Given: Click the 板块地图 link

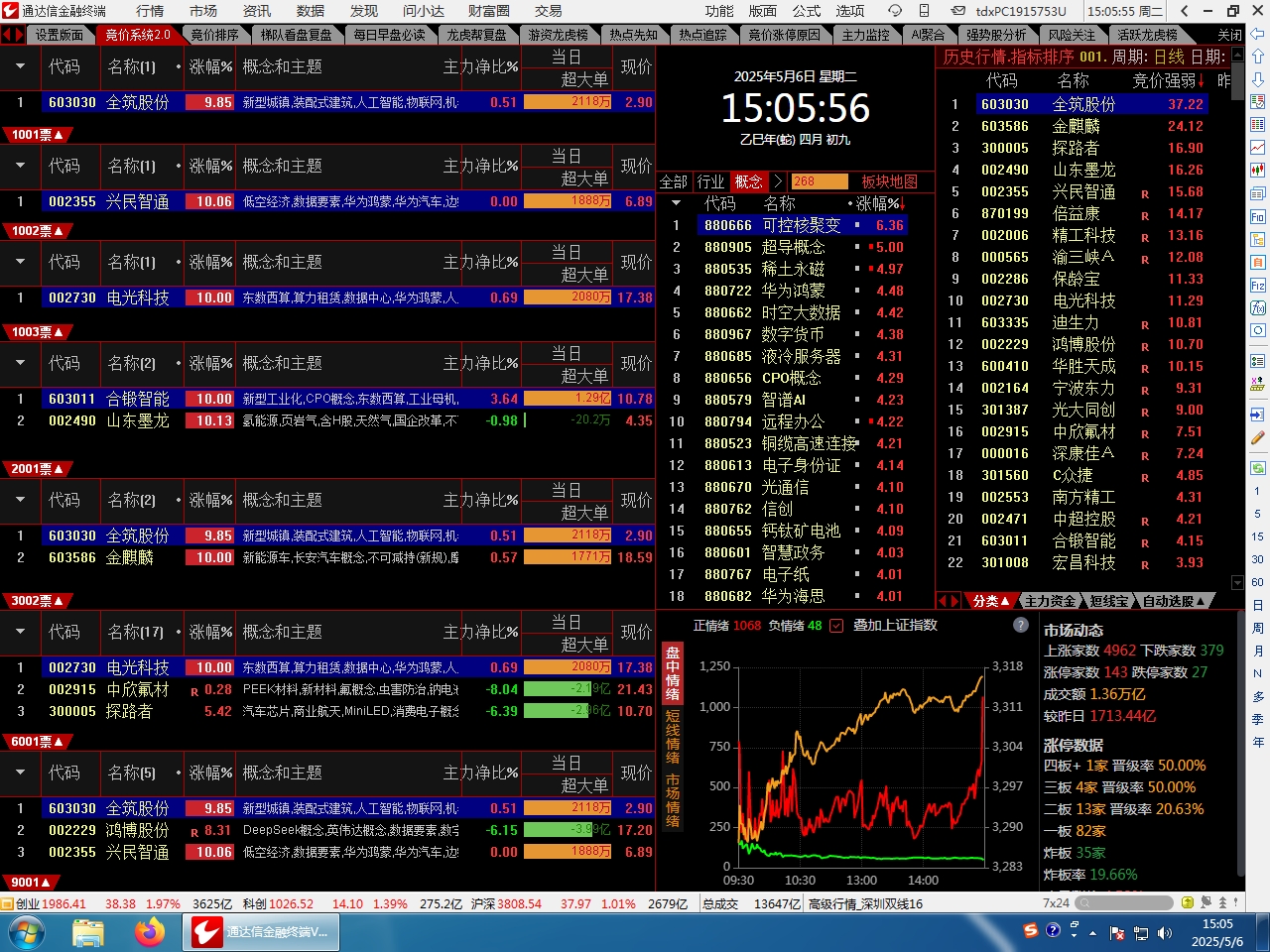Looking at the screenshot, I should tap(890, 181).
